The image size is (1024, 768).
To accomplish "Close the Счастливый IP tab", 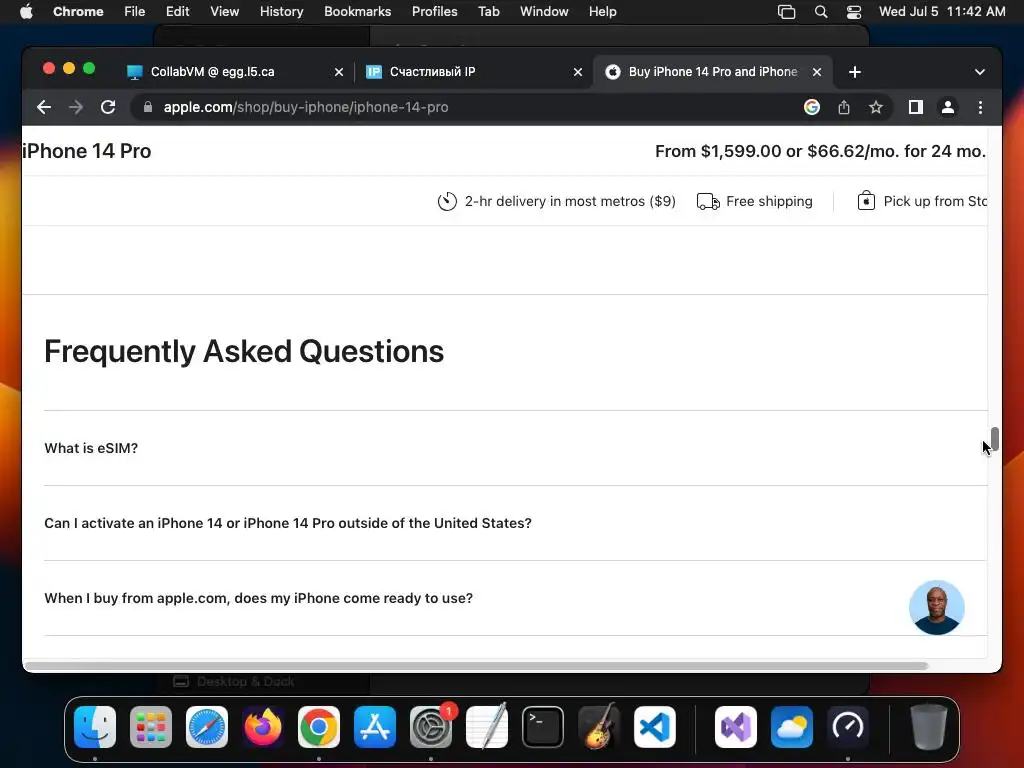I will tap(577, 72).
